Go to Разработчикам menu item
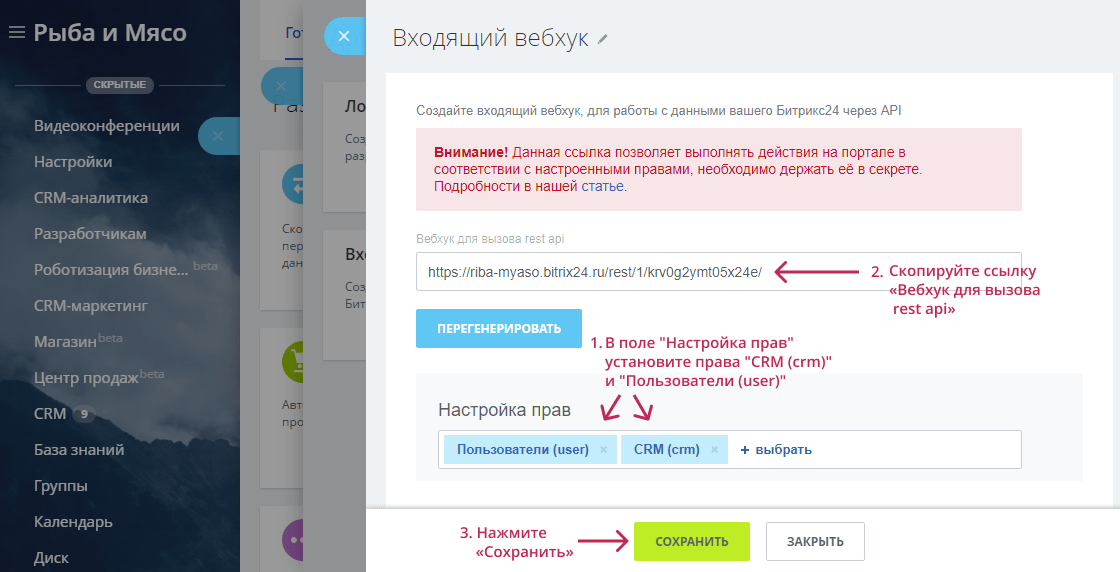1120x572 pixels. click(x=90, y=234)
